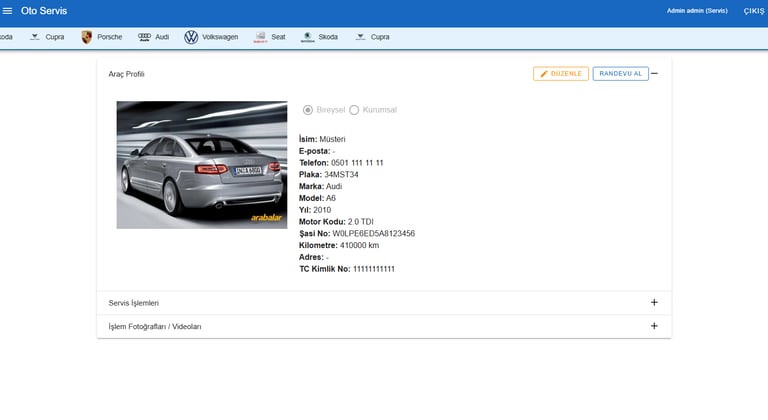This screenshot has width=768, height=420.
Task: Click the Marka value Audi
Action: coord(334,186)
